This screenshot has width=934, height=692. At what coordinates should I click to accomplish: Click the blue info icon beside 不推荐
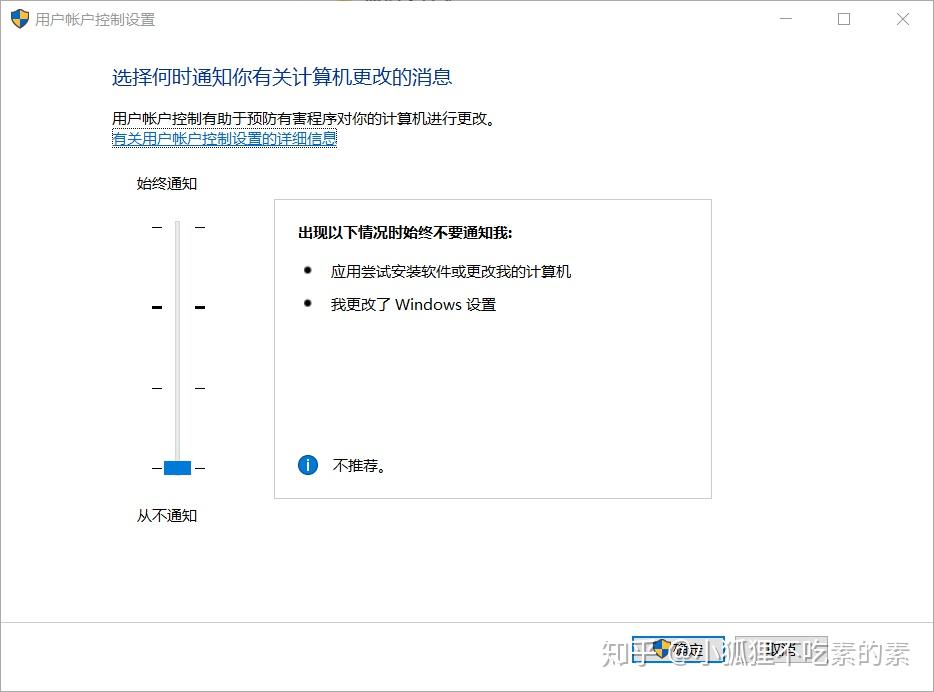(x=308, y=465)
